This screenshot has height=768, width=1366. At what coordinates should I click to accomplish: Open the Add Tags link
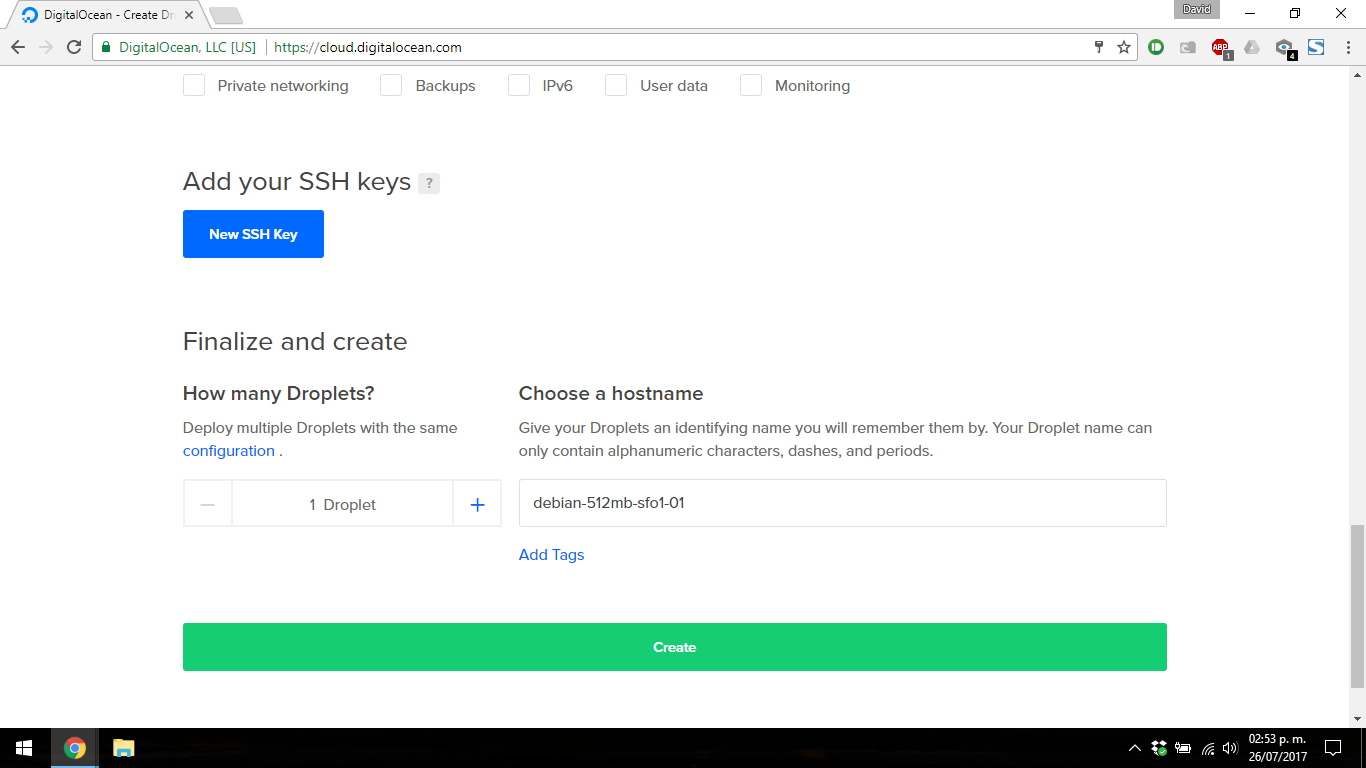[x=552, y=555]
